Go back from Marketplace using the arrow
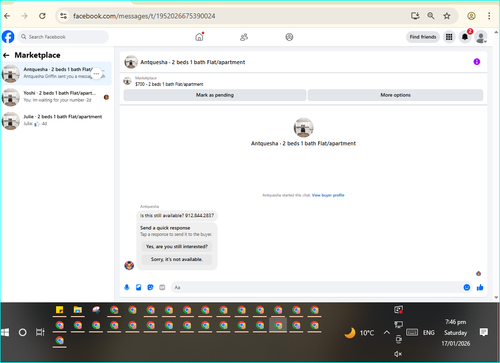 (x=6, y=55)
